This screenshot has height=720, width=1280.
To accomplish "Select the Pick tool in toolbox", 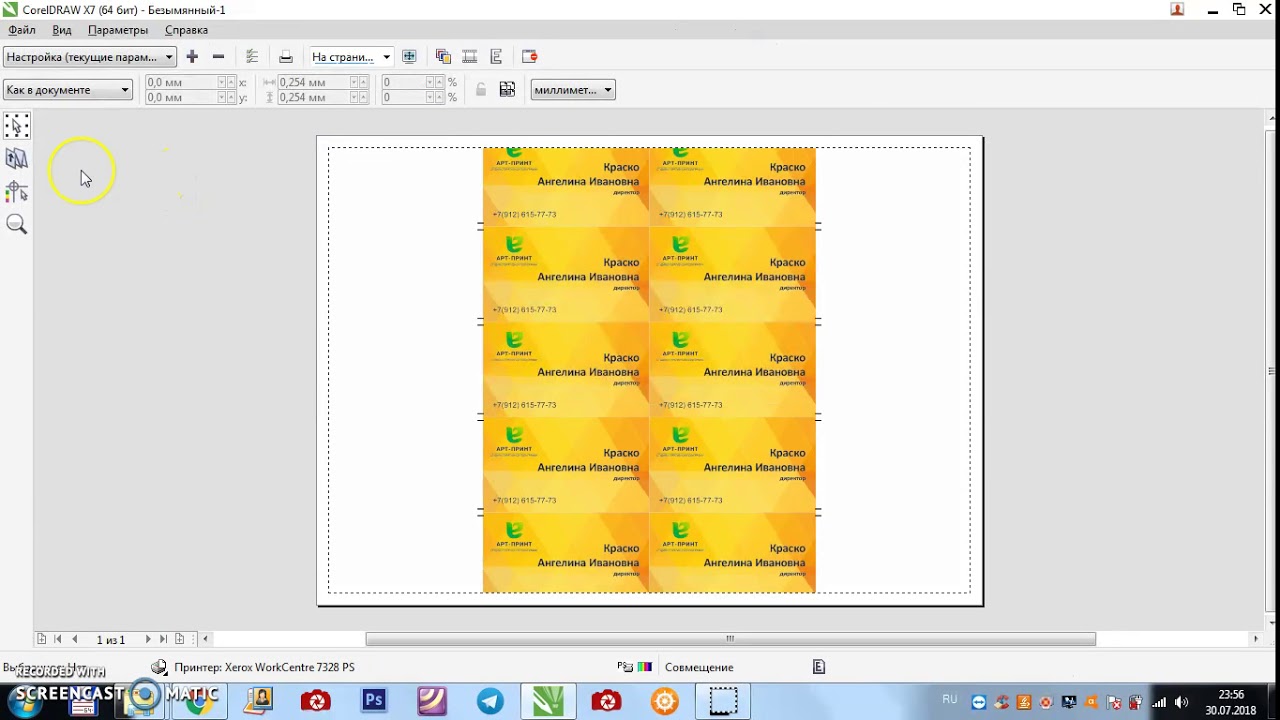I will point(17,125).
